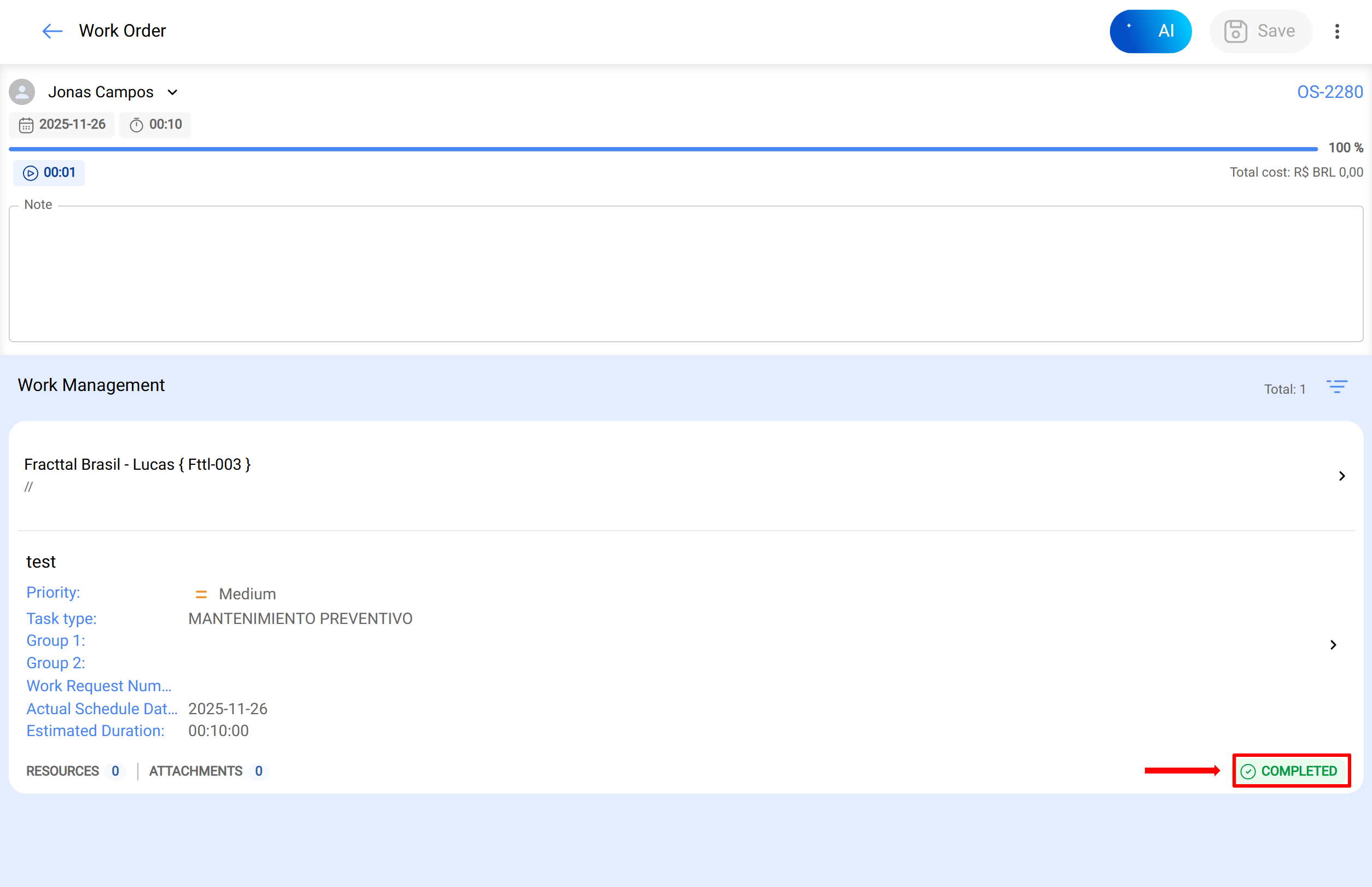Click the Save icon

tap(1235, 31)
